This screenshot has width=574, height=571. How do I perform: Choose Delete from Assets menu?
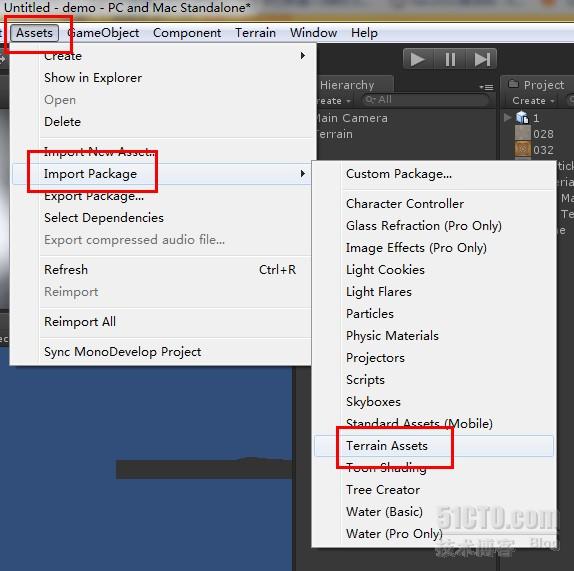[x=164, y=122]
